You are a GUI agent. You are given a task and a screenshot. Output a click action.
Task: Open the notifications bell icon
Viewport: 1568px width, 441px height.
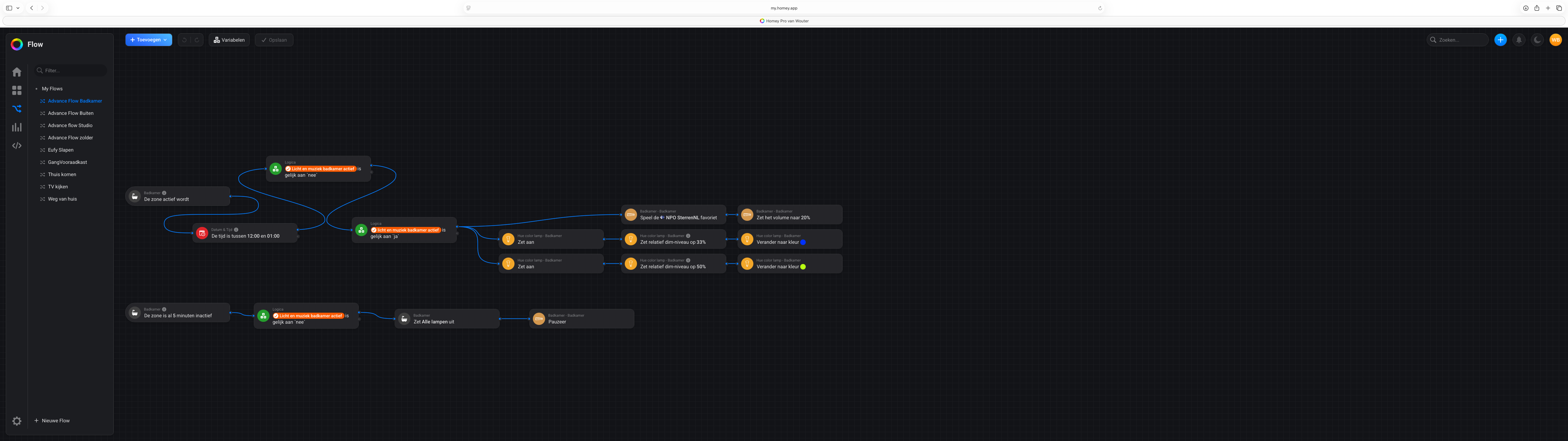coord(1519,40)
